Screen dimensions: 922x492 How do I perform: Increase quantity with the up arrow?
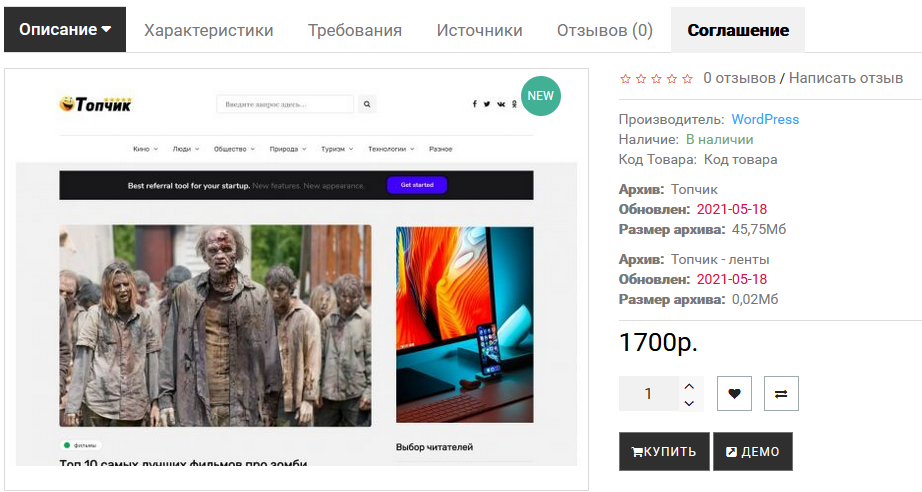pos(689,386)
